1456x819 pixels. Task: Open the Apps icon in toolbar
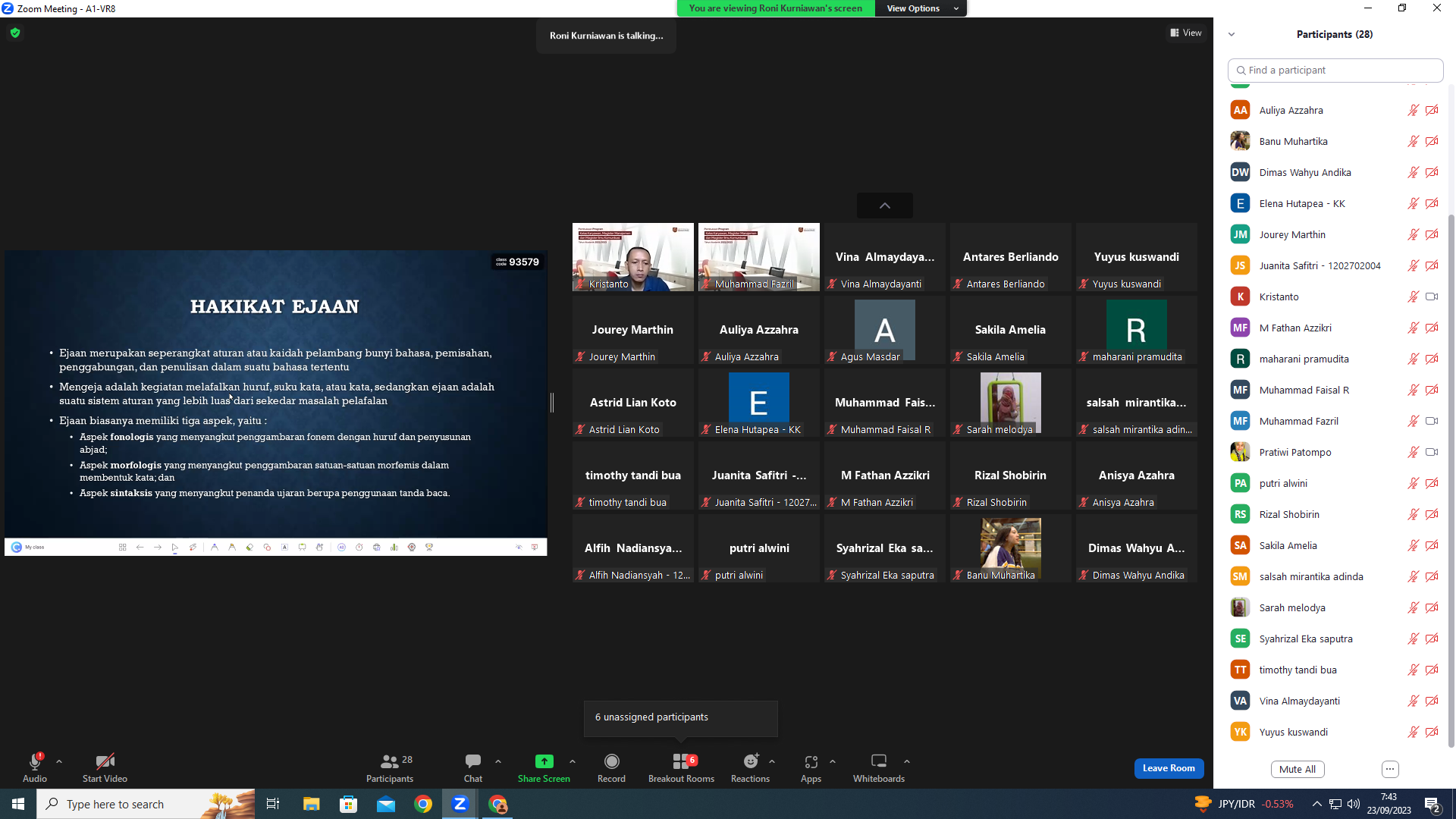(811, 761)
